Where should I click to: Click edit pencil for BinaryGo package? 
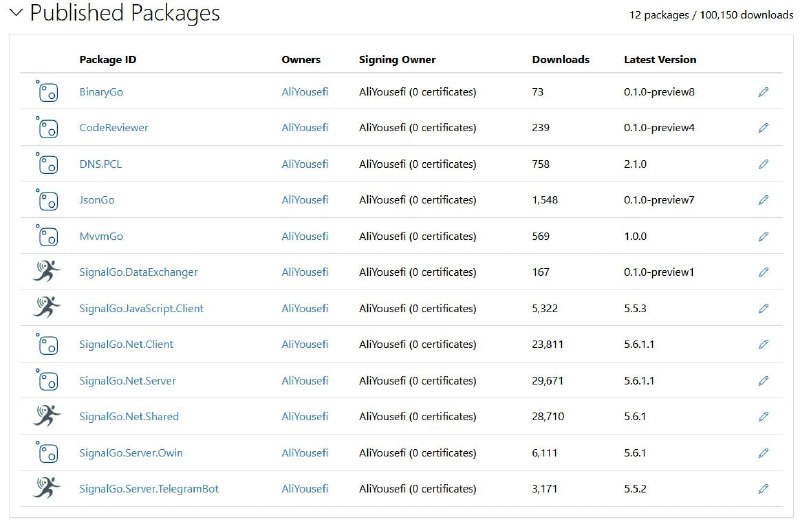point(763,92)
